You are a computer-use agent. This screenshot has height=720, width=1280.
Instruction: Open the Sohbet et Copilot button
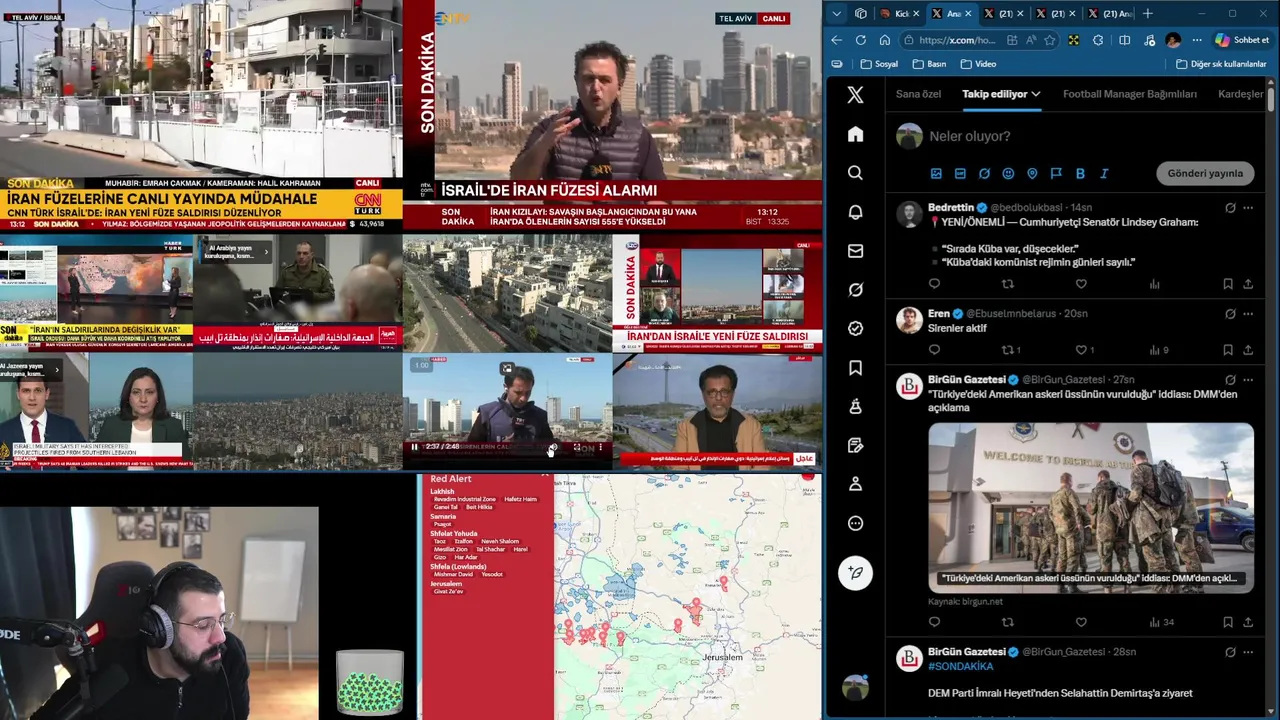pyautogui.click(x=1242, y=40)
